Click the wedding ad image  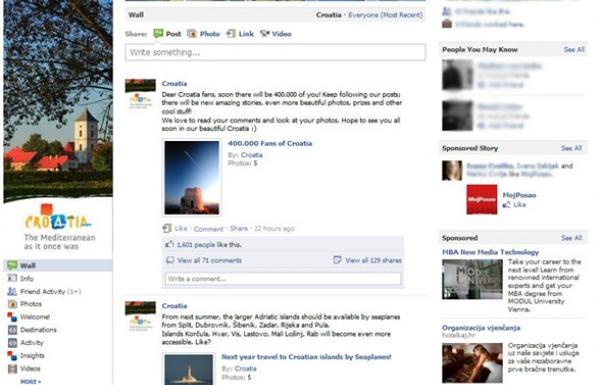(x=472, y=363)
